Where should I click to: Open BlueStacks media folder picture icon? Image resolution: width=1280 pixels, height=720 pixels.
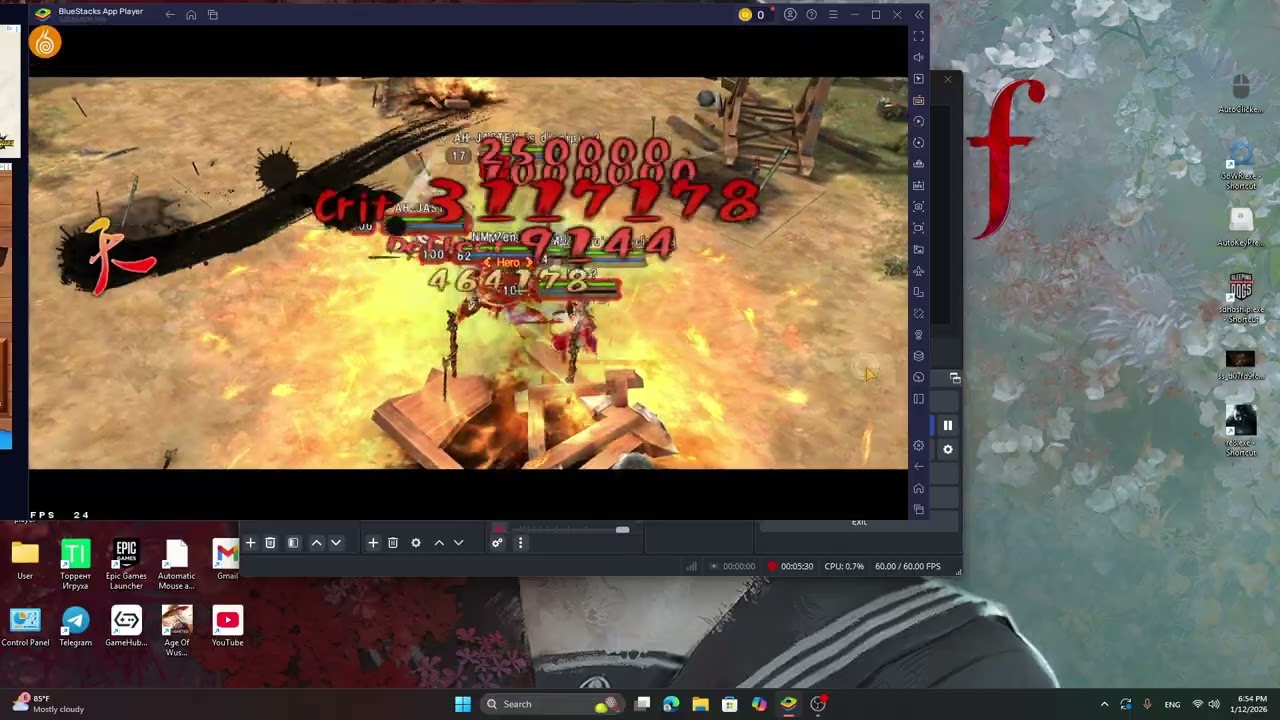click(919, 249)
